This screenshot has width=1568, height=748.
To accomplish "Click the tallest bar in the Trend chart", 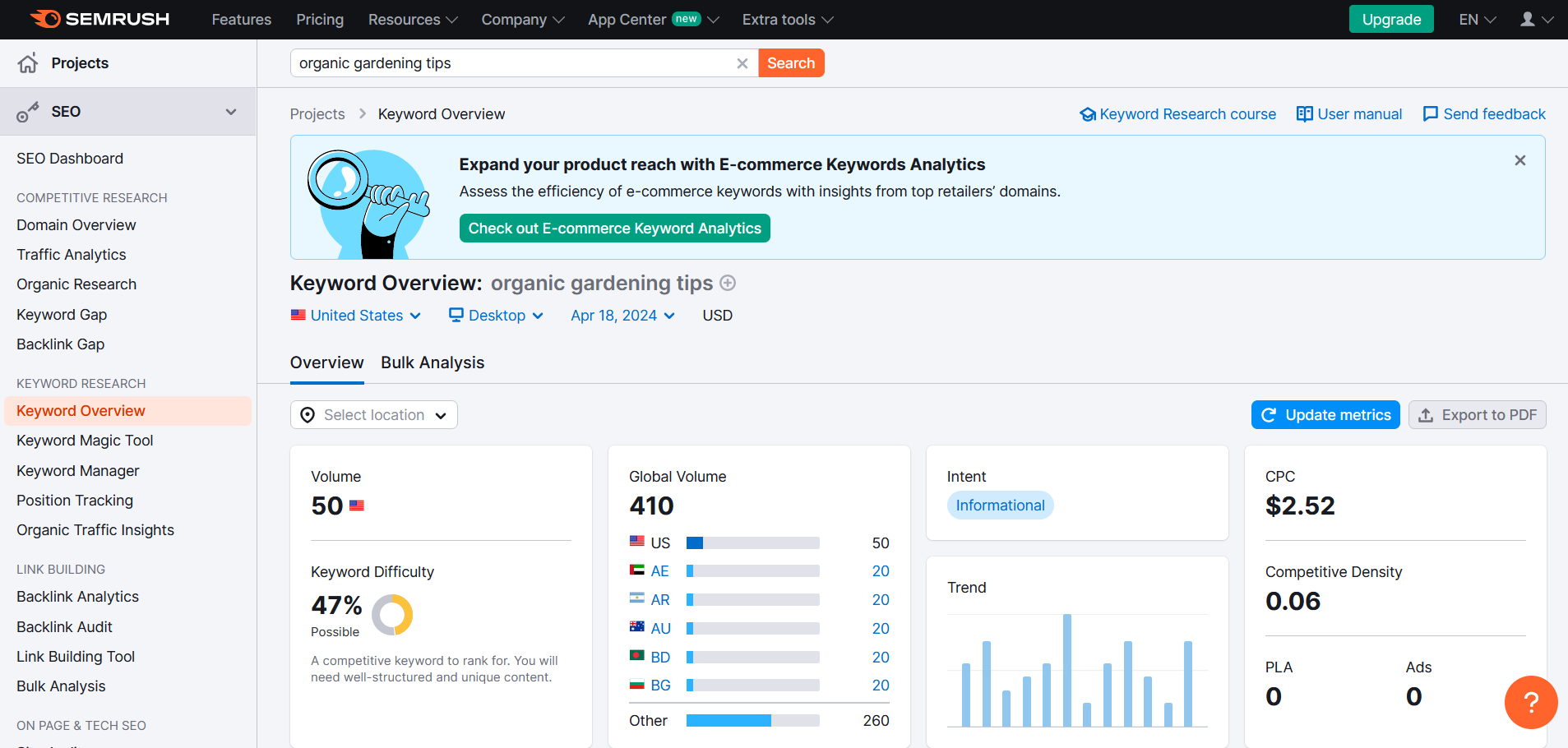I will (1067, 670).
